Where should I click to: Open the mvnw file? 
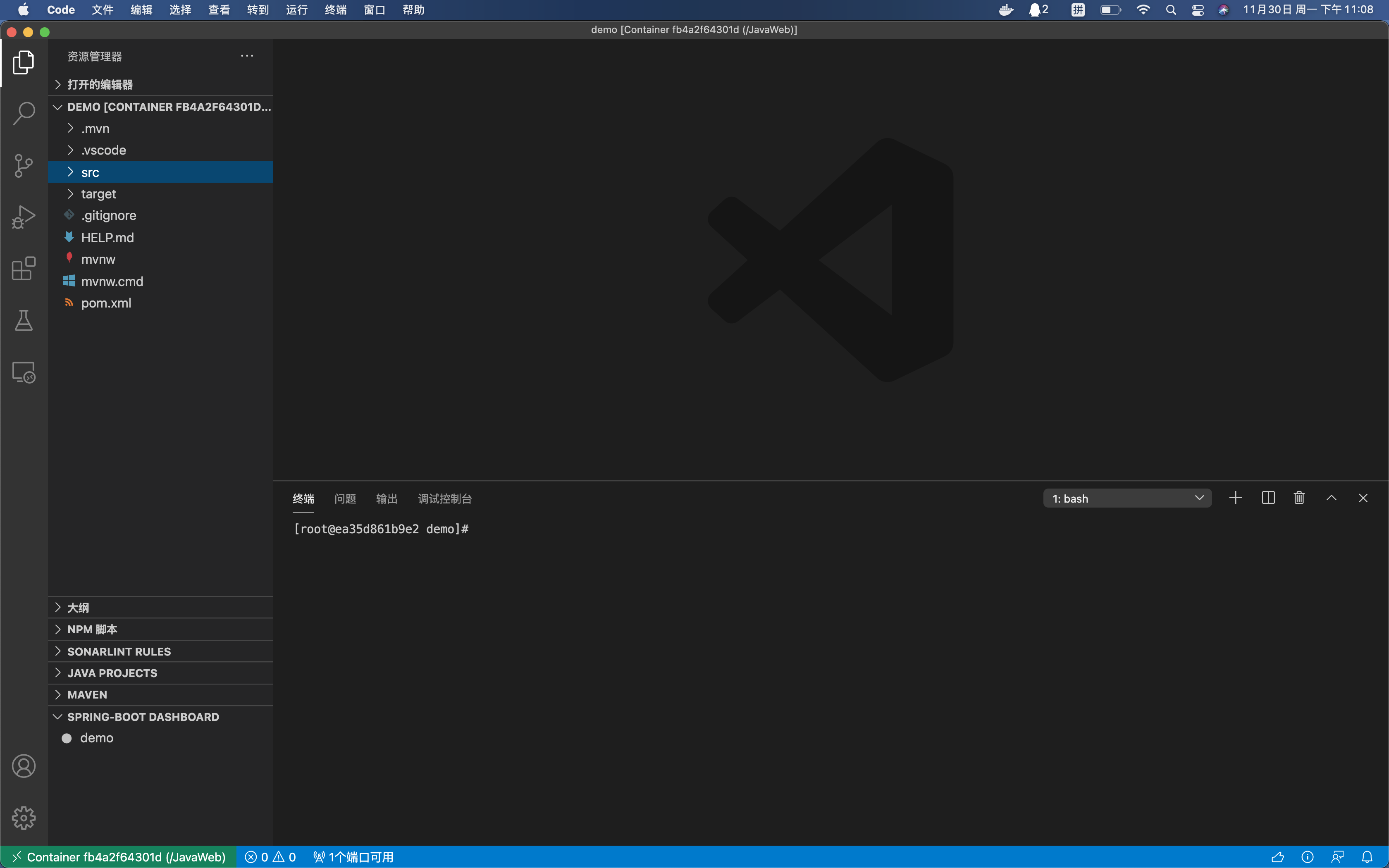coord(160,260)
